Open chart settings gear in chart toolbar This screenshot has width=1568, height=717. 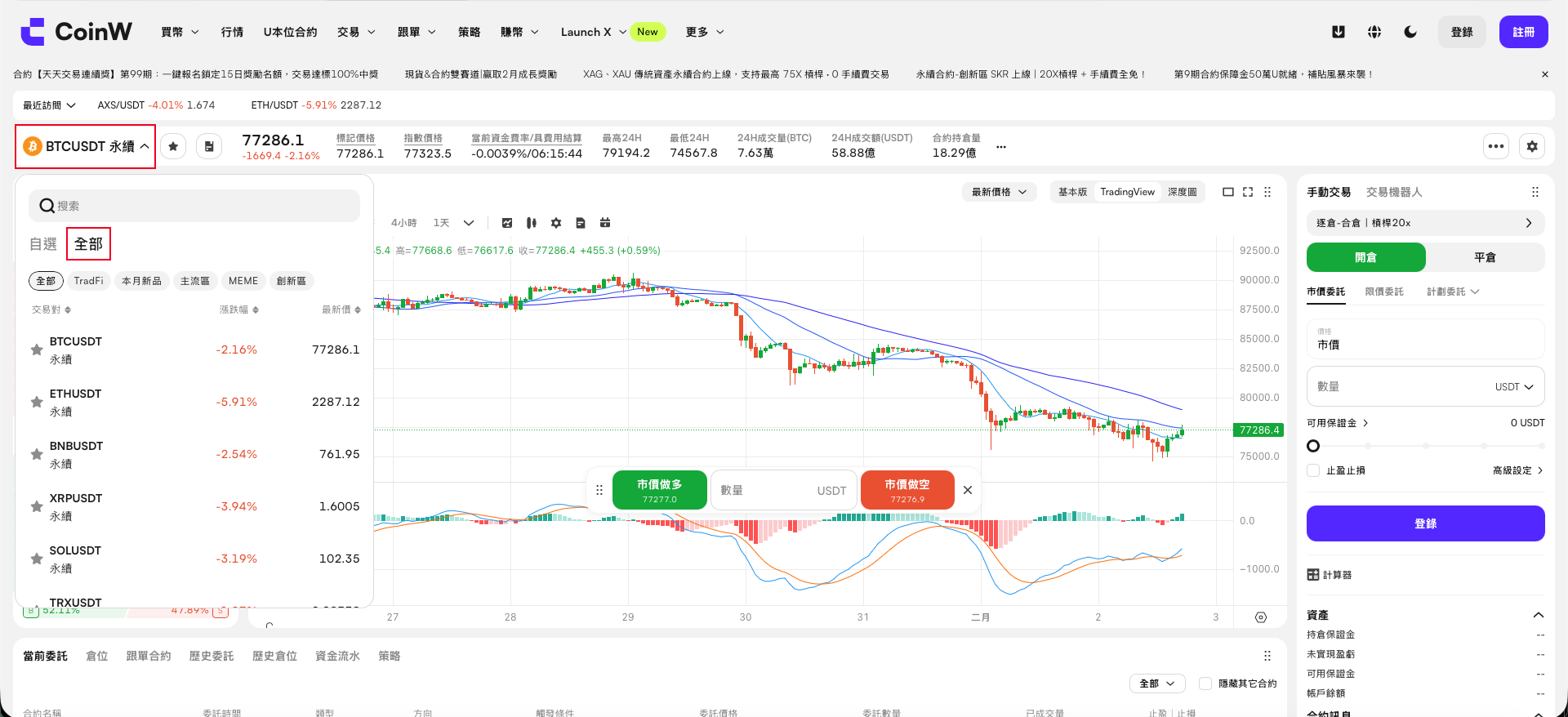556,223
